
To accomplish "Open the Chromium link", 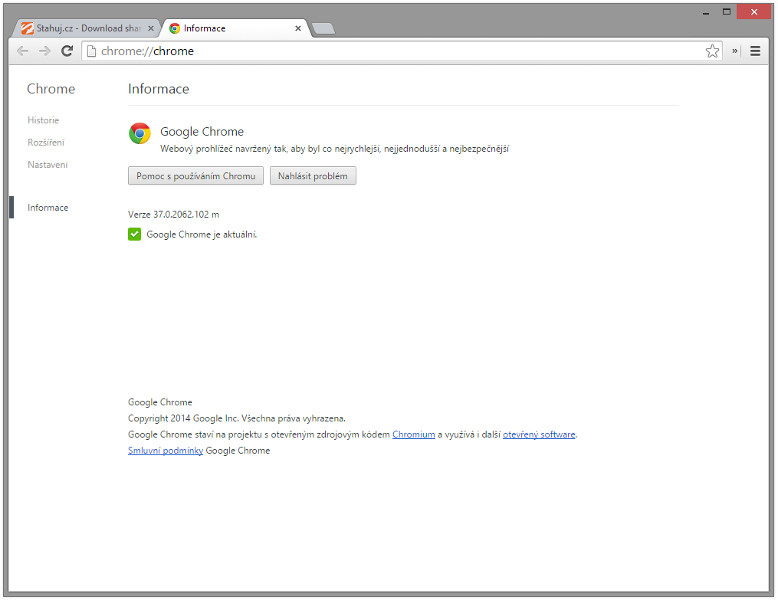I will (414, 435).
